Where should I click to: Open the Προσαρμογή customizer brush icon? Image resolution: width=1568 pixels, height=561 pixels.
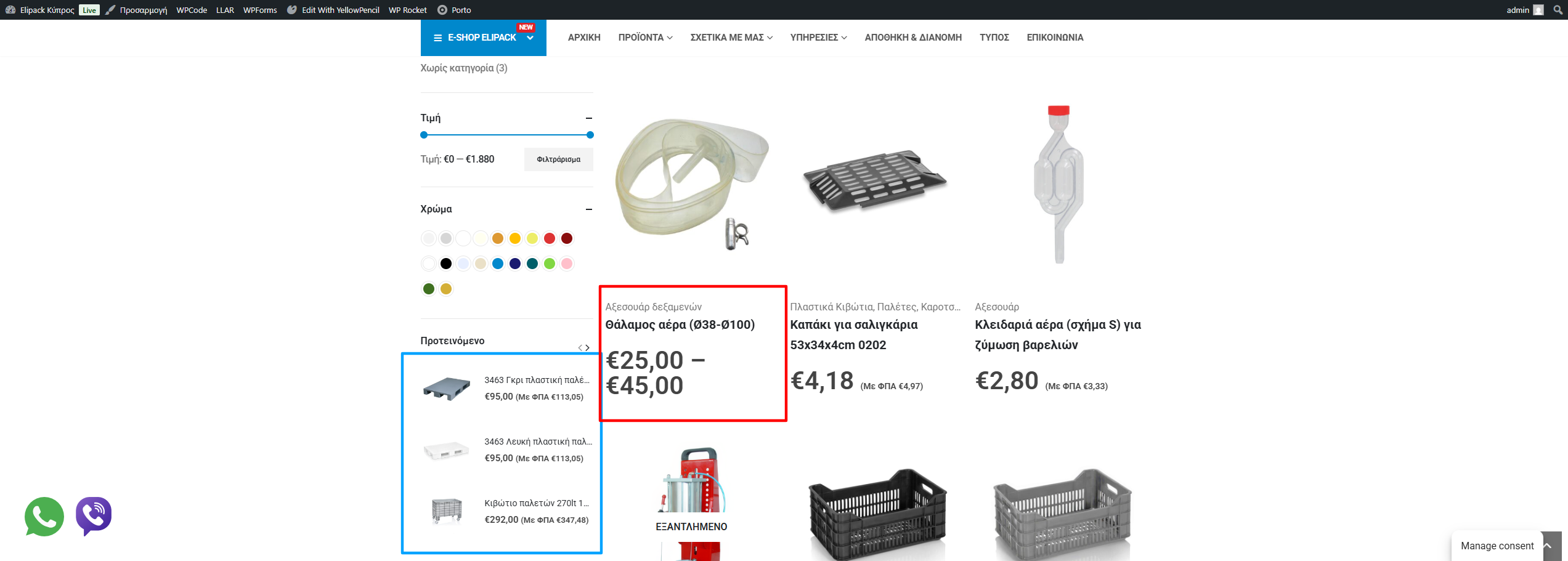click(x=110, y=10)
